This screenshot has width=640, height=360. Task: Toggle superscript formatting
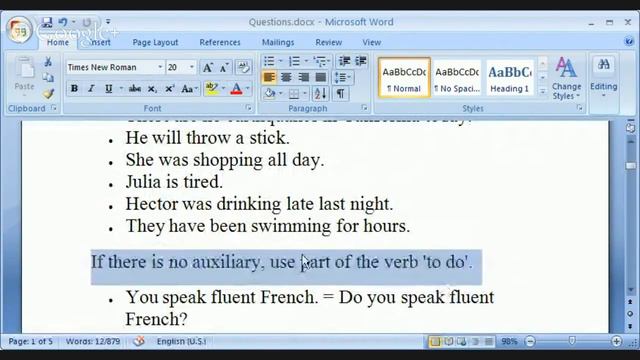(x=169, y=88)
